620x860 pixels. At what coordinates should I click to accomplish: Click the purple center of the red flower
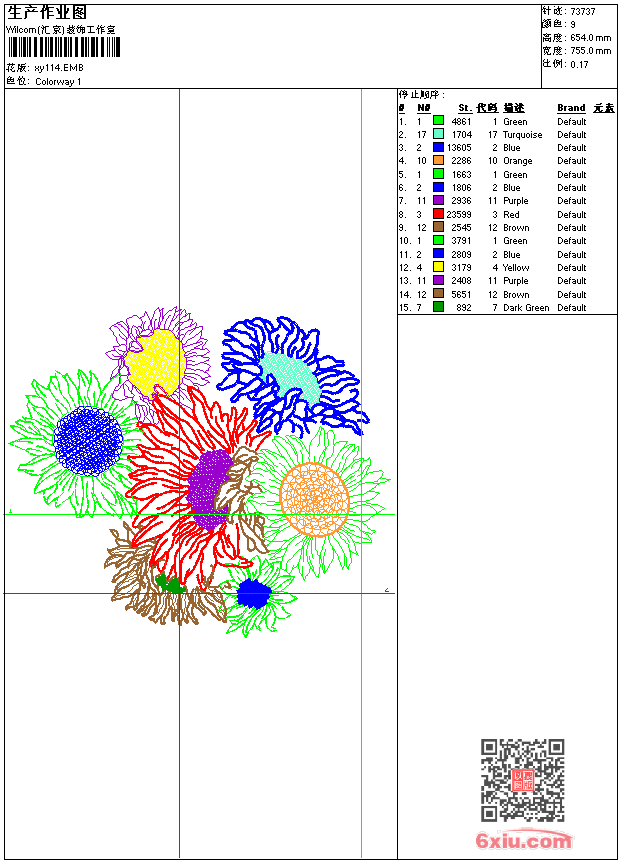210,488
